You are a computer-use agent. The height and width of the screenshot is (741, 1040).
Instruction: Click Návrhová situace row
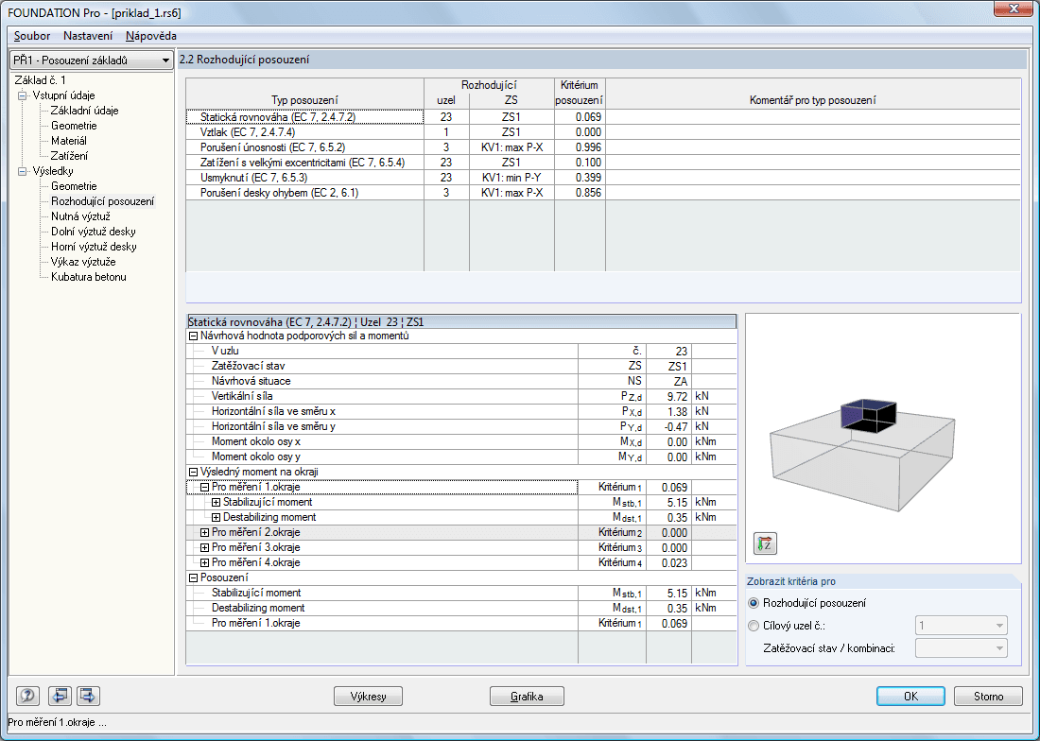tap(461, 381)
